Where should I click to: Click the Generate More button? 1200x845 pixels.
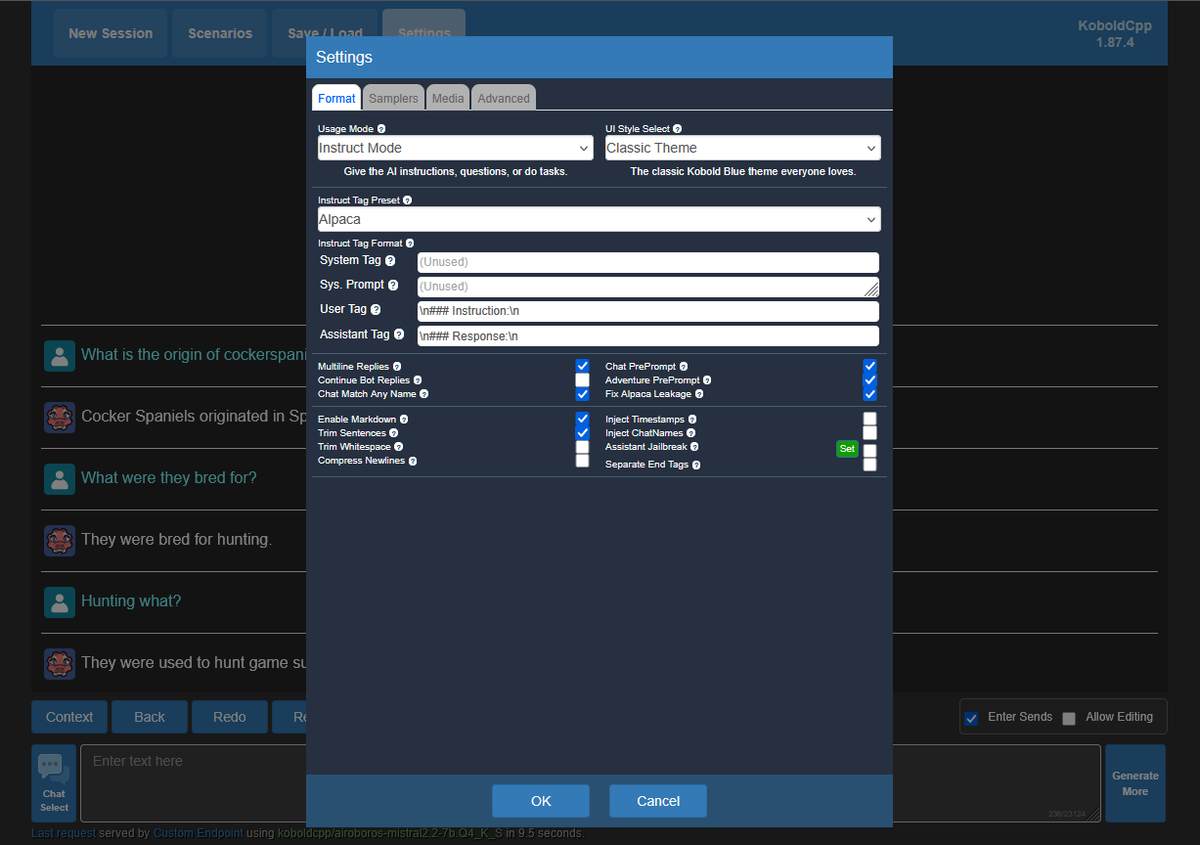tap(1135, 784)
